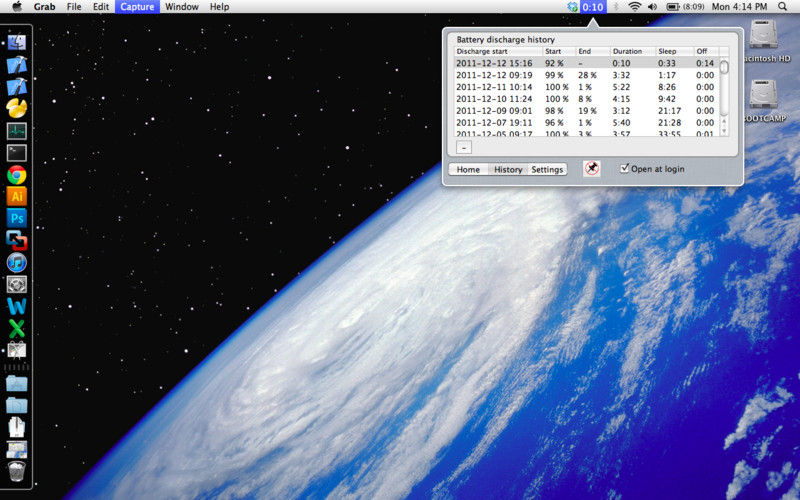Select the 2011-12-07 19:11 discharge row
This screenshot has width=800, height=500.
point(587,122)
